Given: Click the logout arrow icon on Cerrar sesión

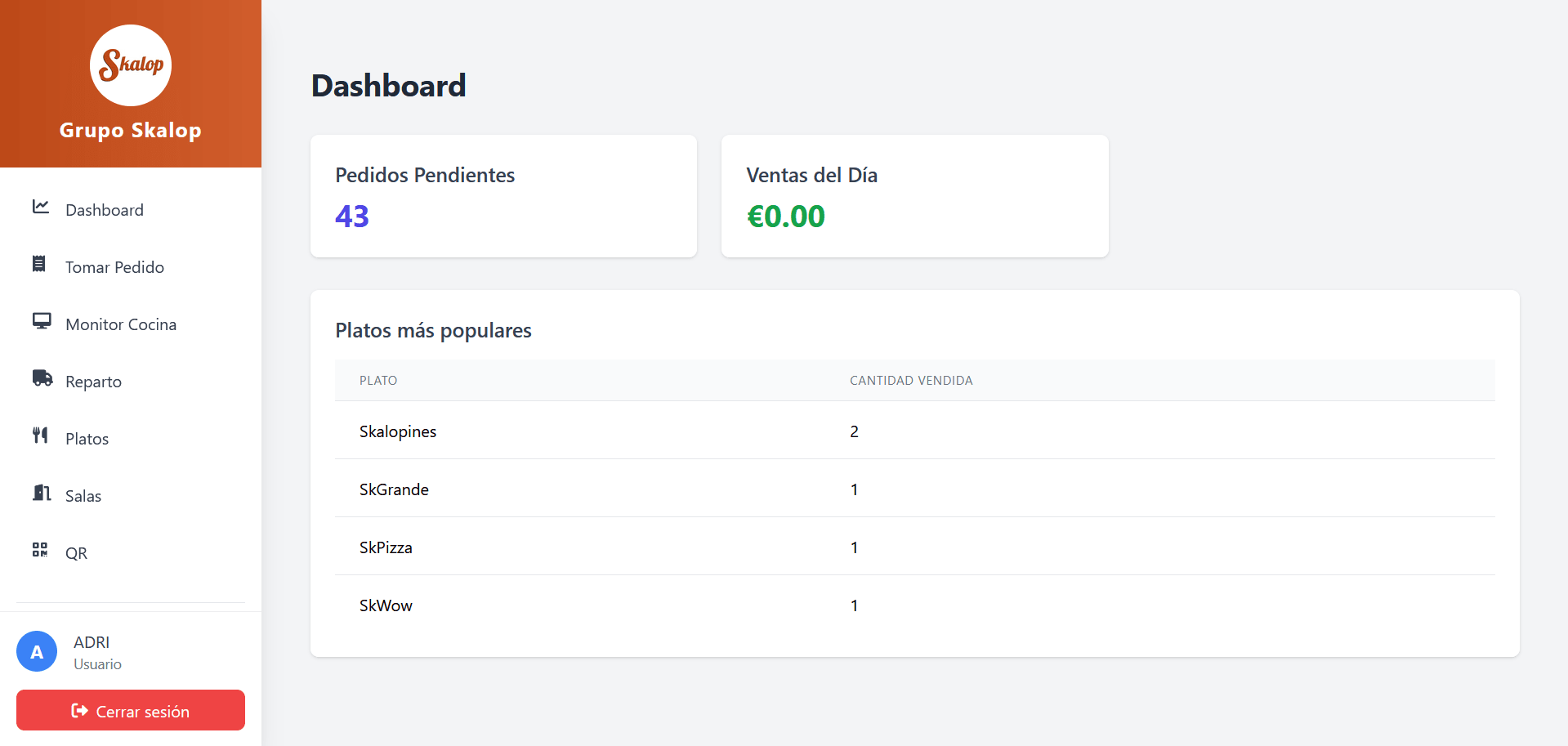Looking at the screenshot, I should (x=78, y=711).
